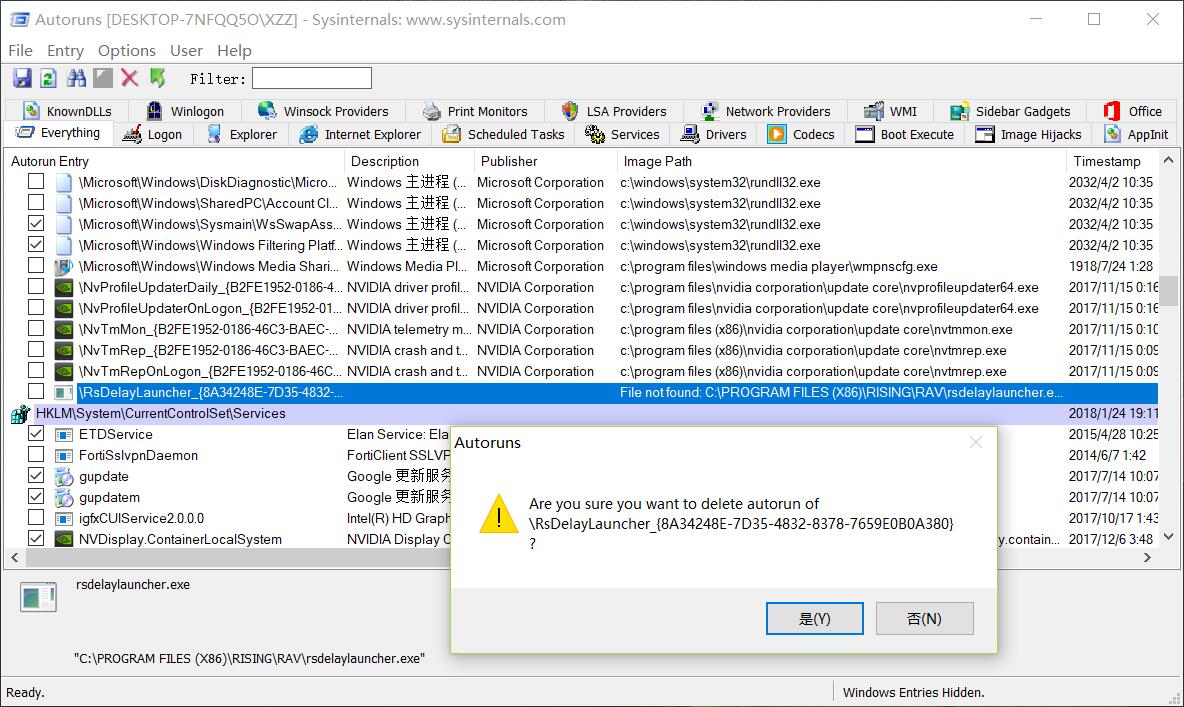Viewport: 1184px width, 707px height.
Task: Click the Autoruns title bar app icon
Action: 19,20
